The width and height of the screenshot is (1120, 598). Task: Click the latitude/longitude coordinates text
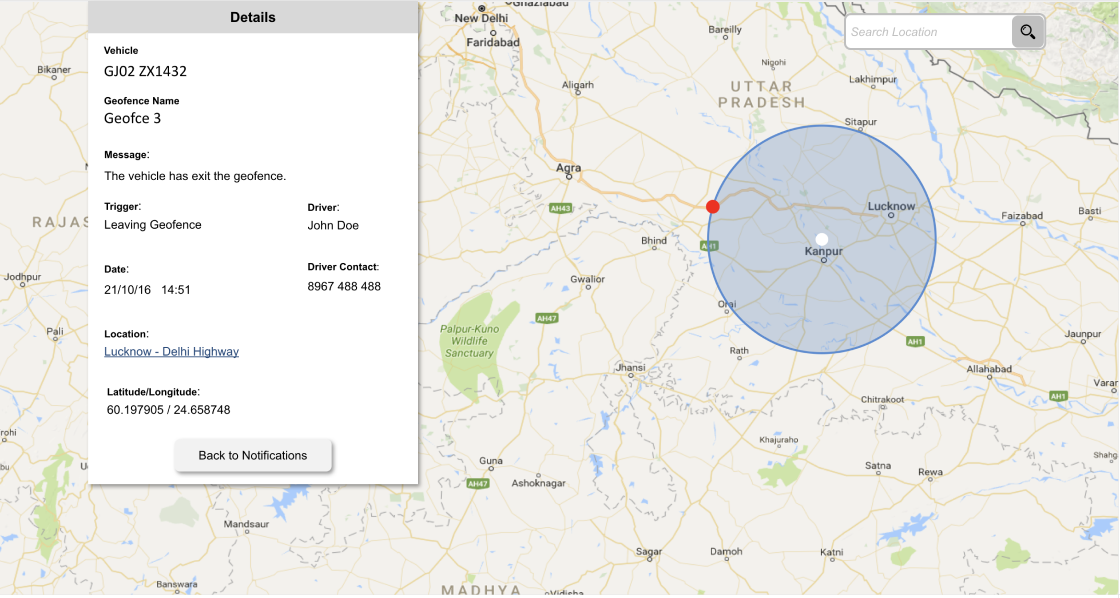[169, 409]
